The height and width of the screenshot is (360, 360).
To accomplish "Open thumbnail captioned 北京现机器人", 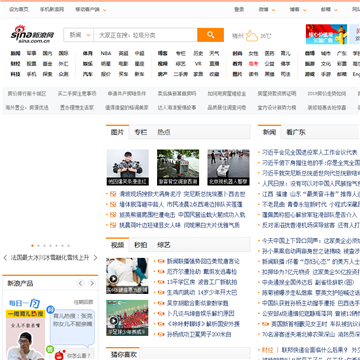I will 228,167.
